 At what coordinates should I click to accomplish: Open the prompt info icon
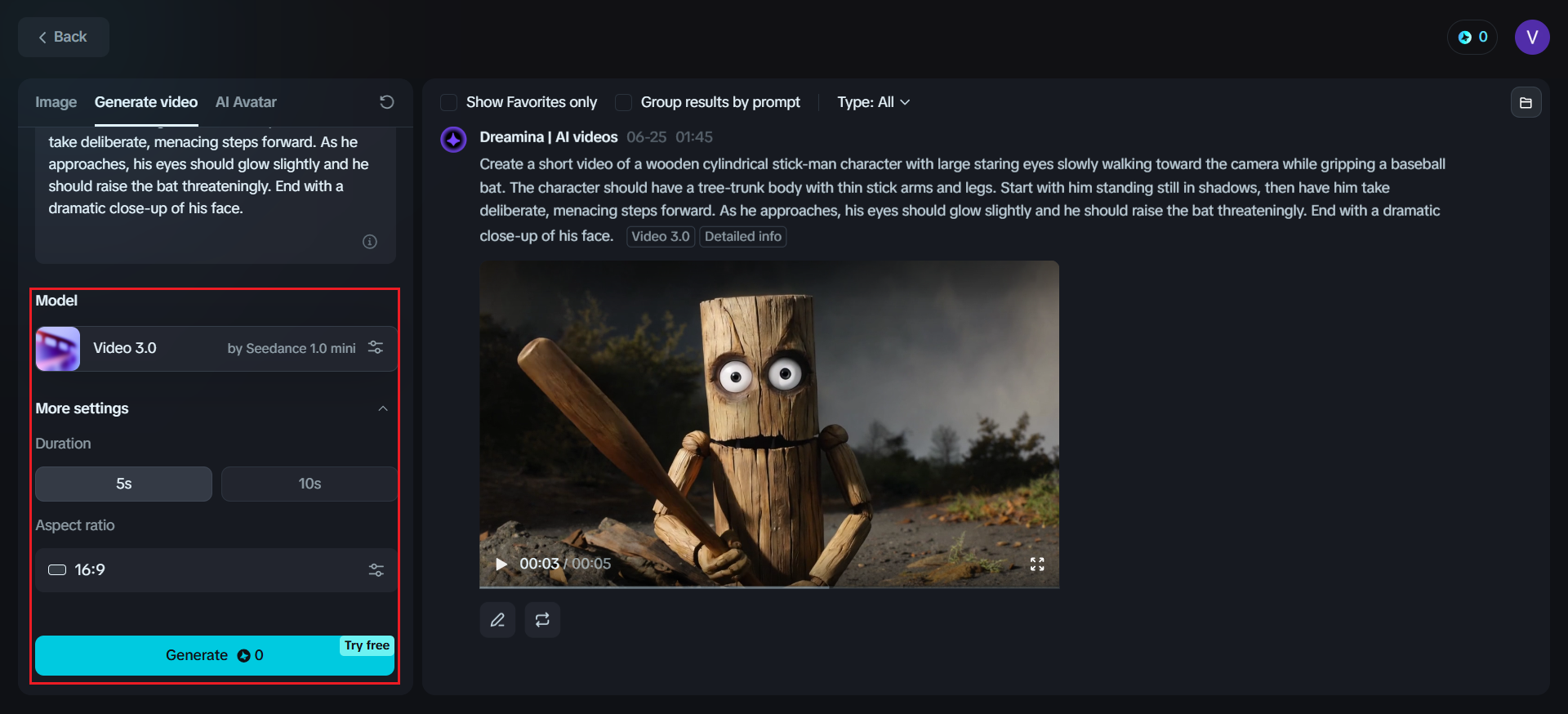tap(370, 242)
